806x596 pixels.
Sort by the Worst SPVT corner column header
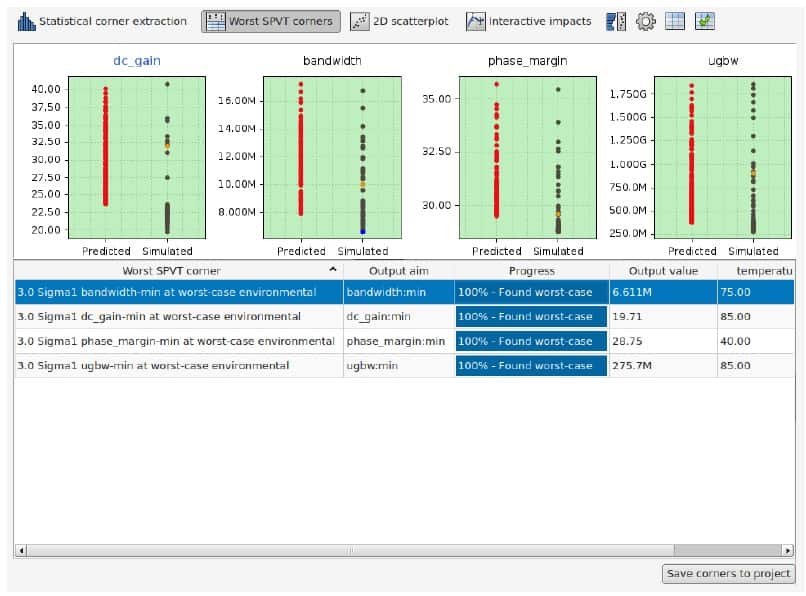pos(178,270)
